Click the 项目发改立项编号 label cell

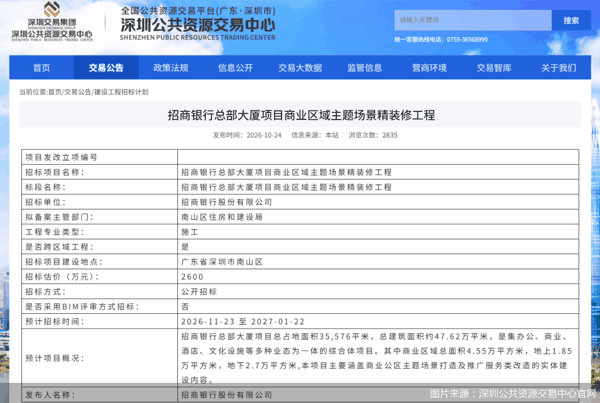pos(99,157)
